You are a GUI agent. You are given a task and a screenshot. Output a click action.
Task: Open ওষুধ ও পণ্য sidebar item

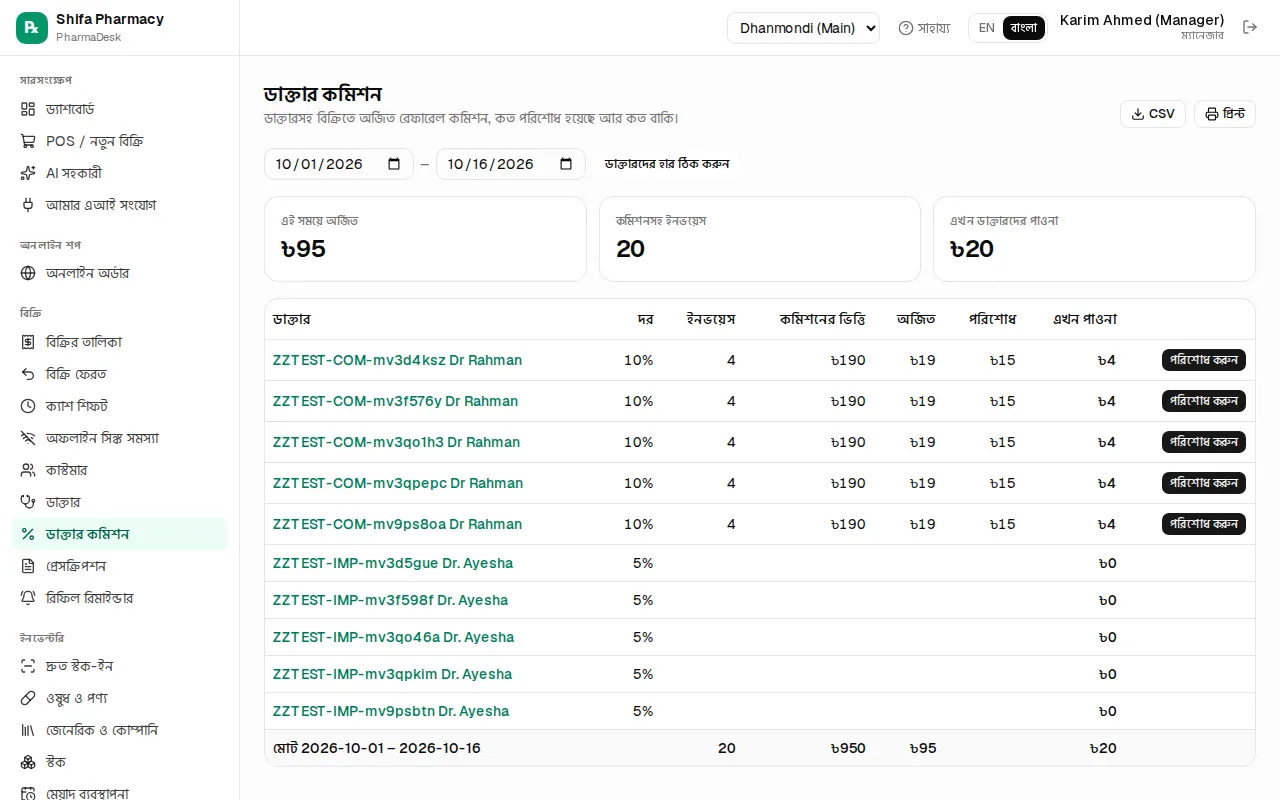click(120, 698)
